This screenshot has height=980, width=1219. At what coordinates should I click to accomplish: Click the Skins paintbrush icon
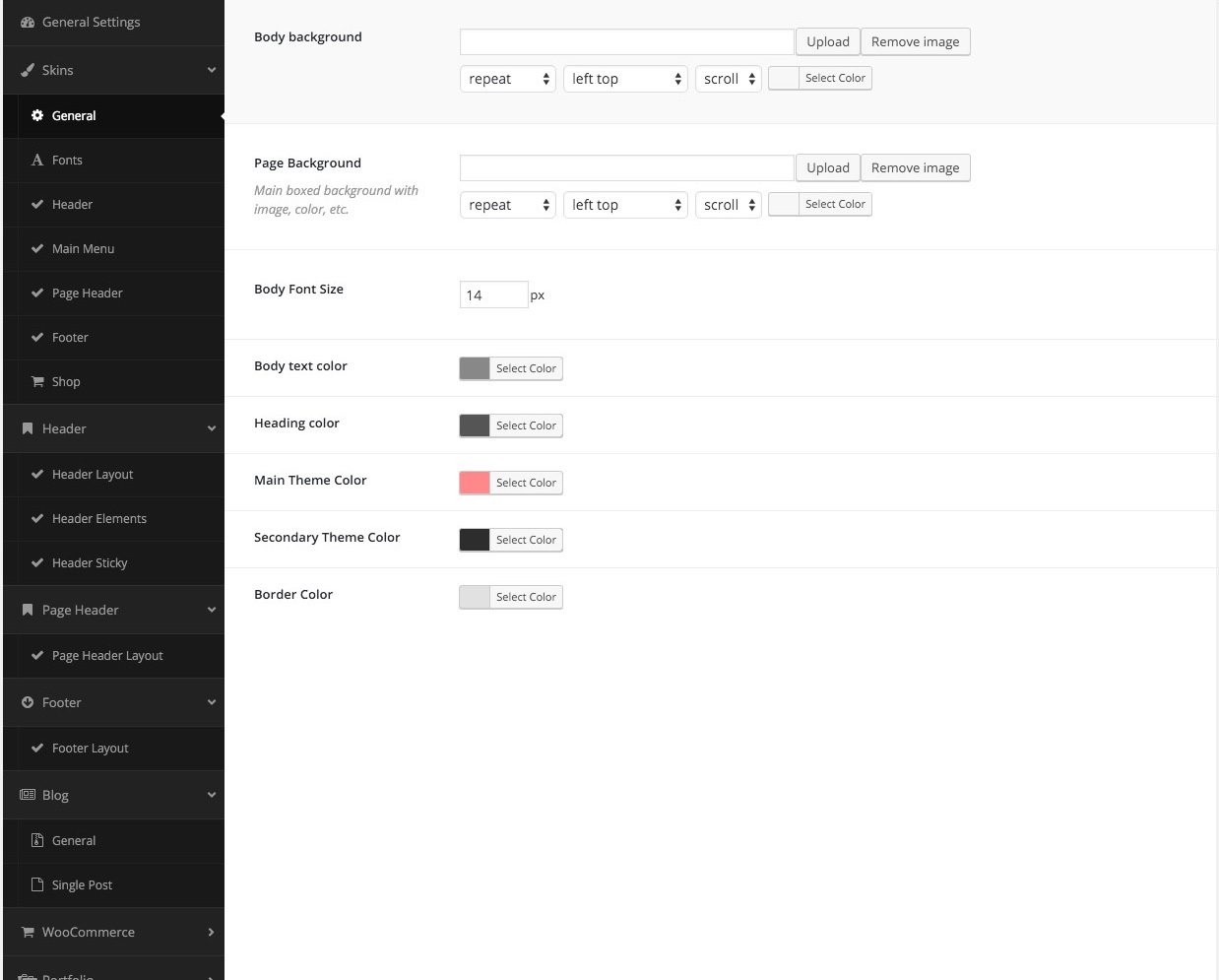point(28,70)
